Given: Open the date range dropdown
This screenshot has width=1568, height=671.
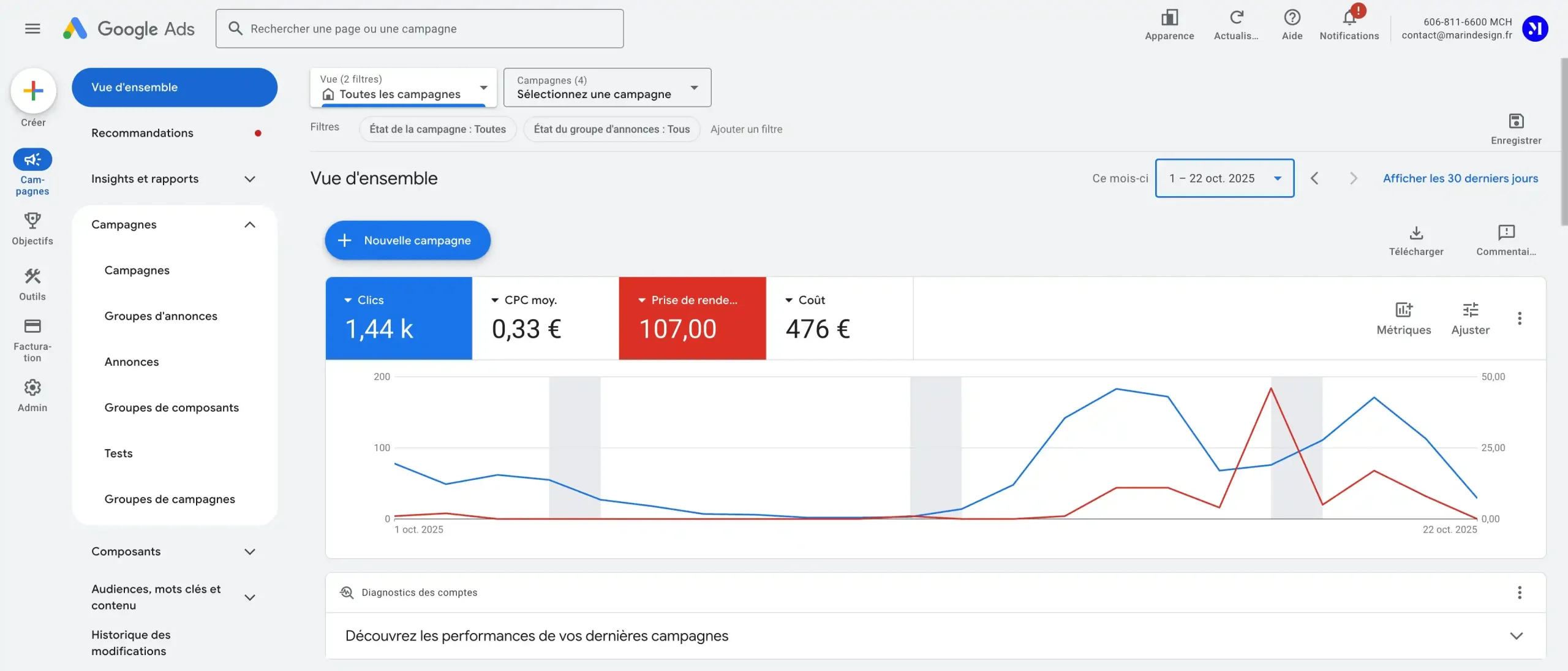Looking at the screenshot, I should (1224, 178).
